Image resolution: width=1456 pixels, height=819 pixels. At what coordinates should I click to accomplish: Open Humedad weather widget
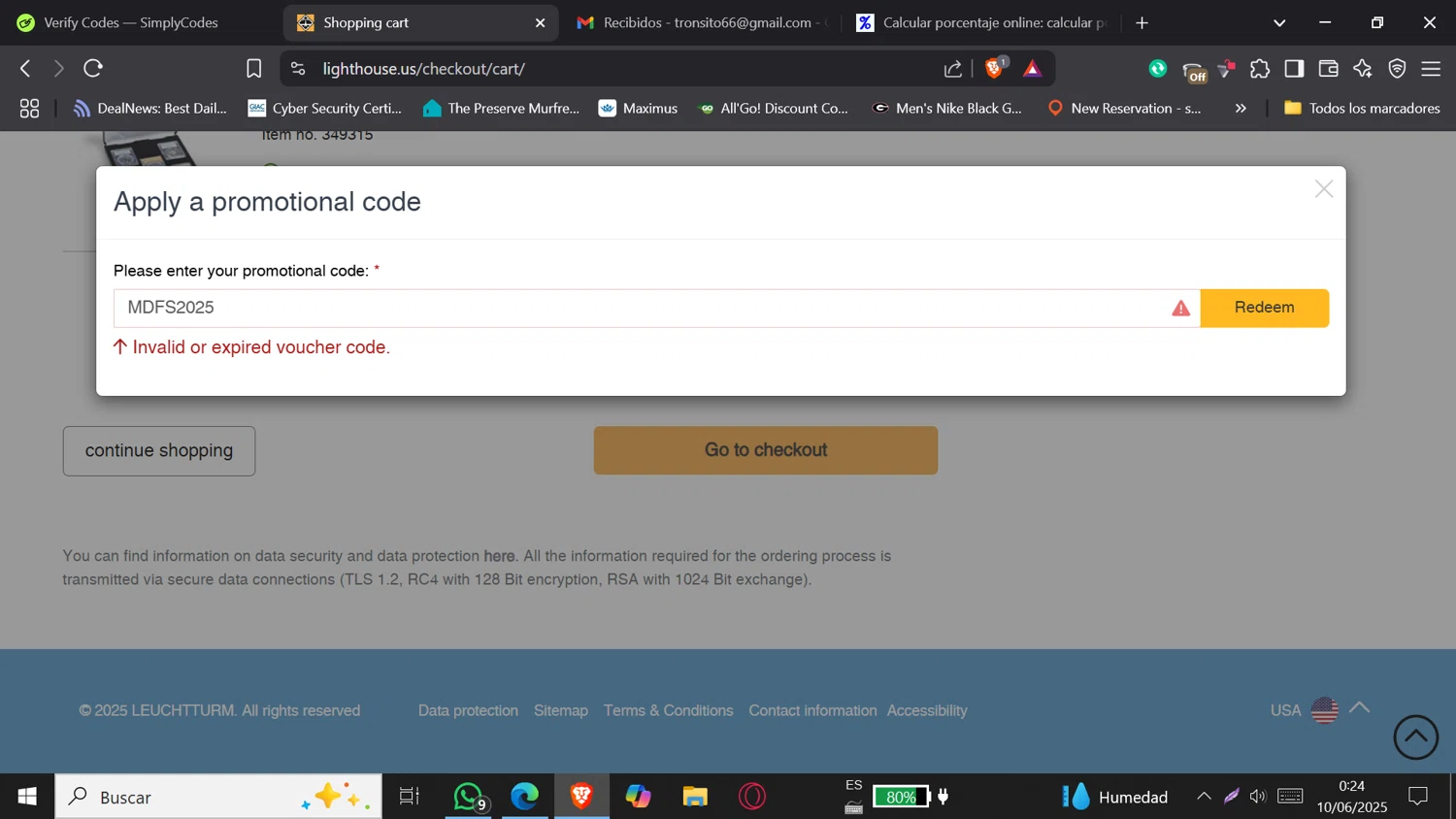[x=1116, y=797]
